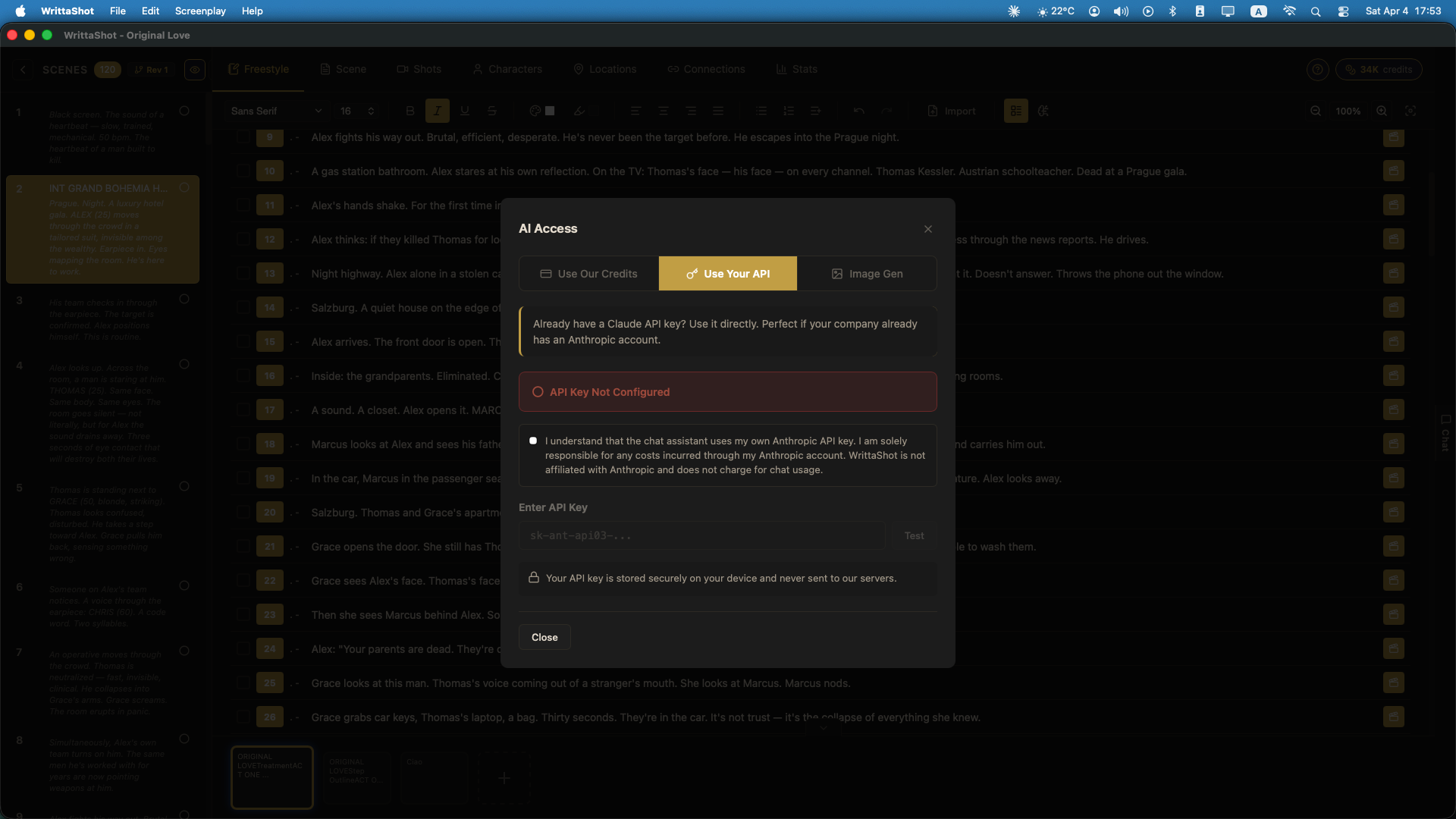The height and width of the screenshot is (819, 1456).
Task: Open the Sans Serif font dropdown
Action: [x=275, y=111]
